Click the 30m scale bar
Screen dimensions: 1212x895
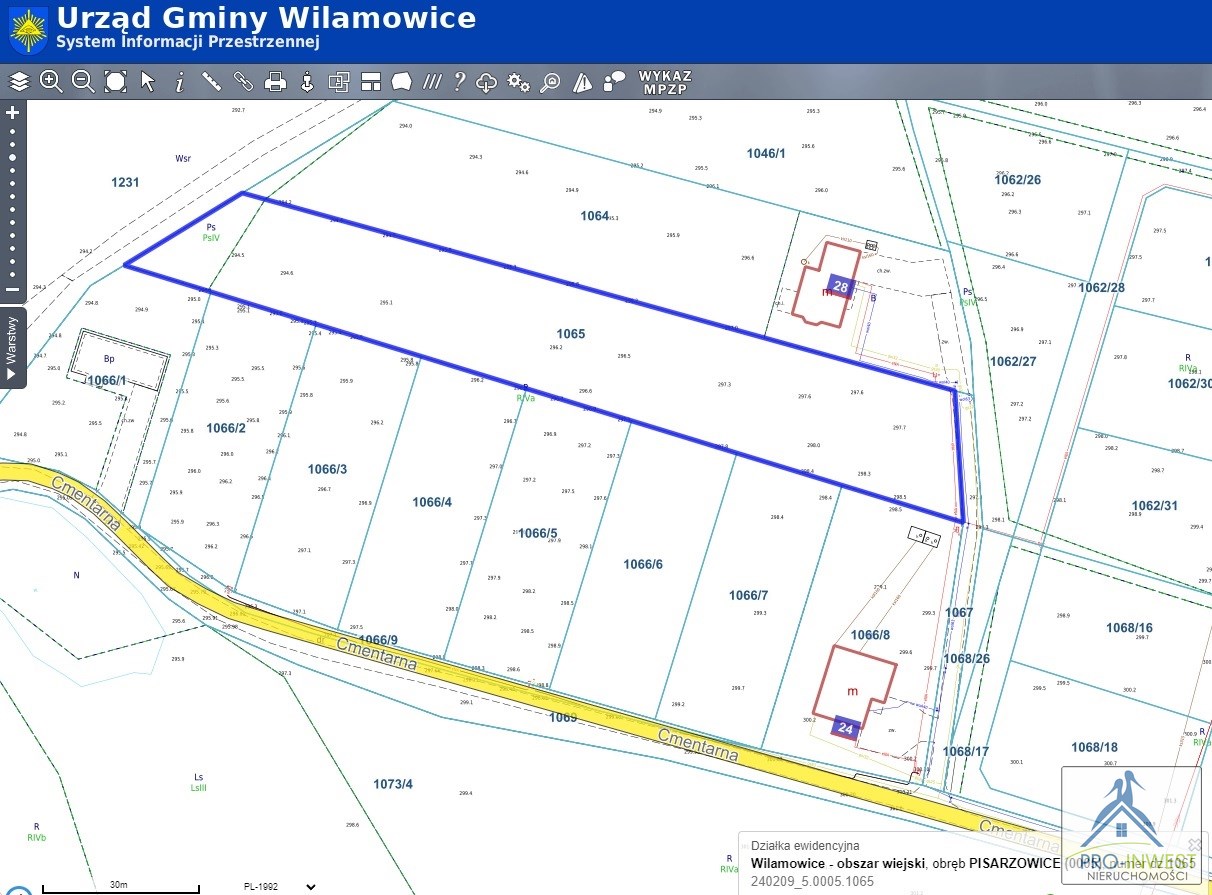(120, 886)
